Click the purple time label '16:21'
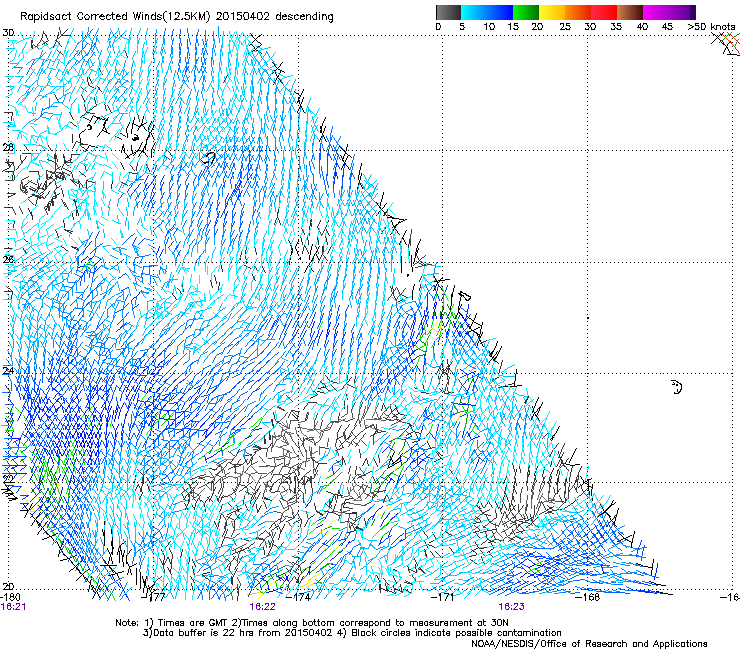This screenshot has width=740, height=650. [13, 607]
